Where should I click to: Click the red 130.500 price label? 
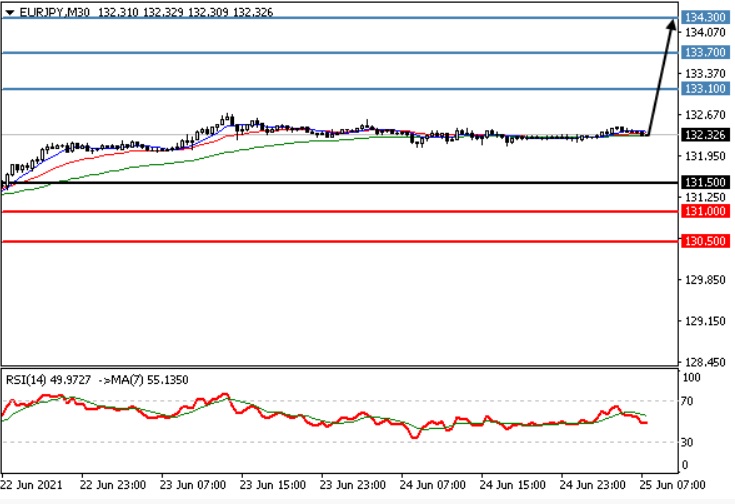pyautogui.click(x=705, y=241)
